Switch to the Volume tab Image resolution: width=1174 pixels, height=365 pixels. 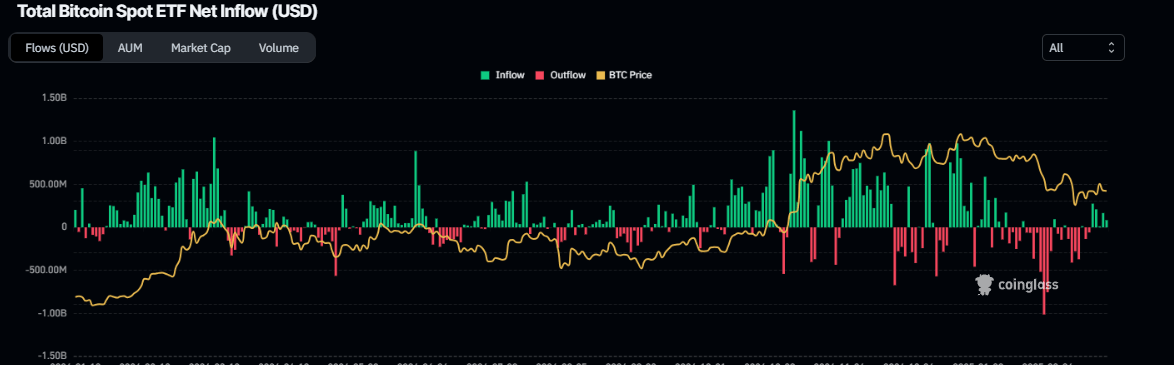[x=279, y=48]
